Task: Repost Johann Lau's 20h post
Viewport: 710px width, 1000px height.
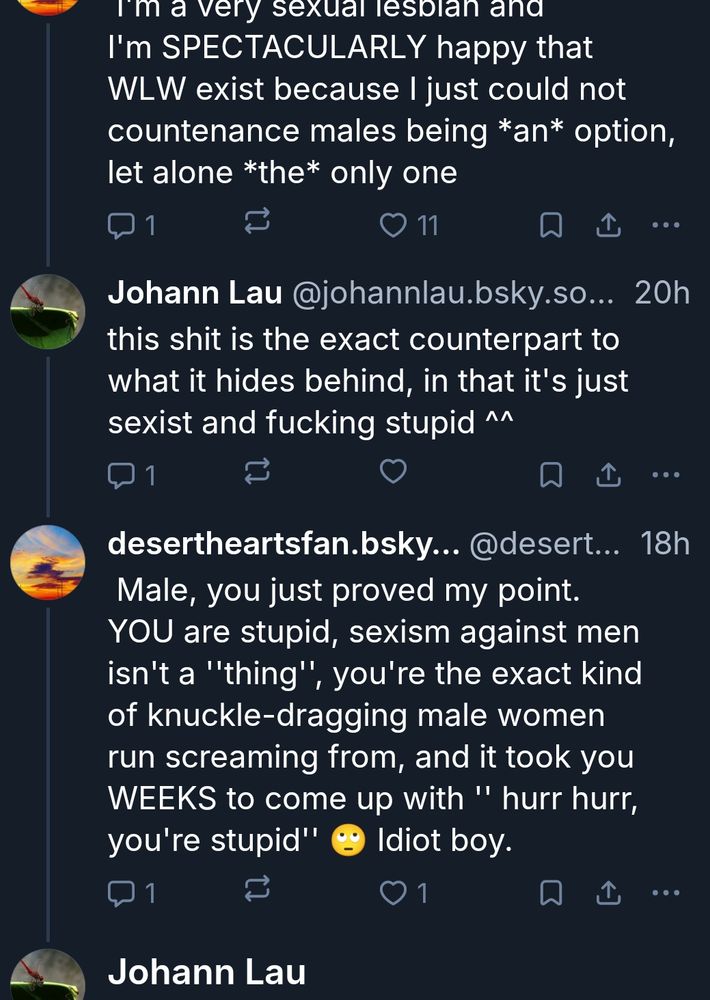Action: [x=258, y=473]
